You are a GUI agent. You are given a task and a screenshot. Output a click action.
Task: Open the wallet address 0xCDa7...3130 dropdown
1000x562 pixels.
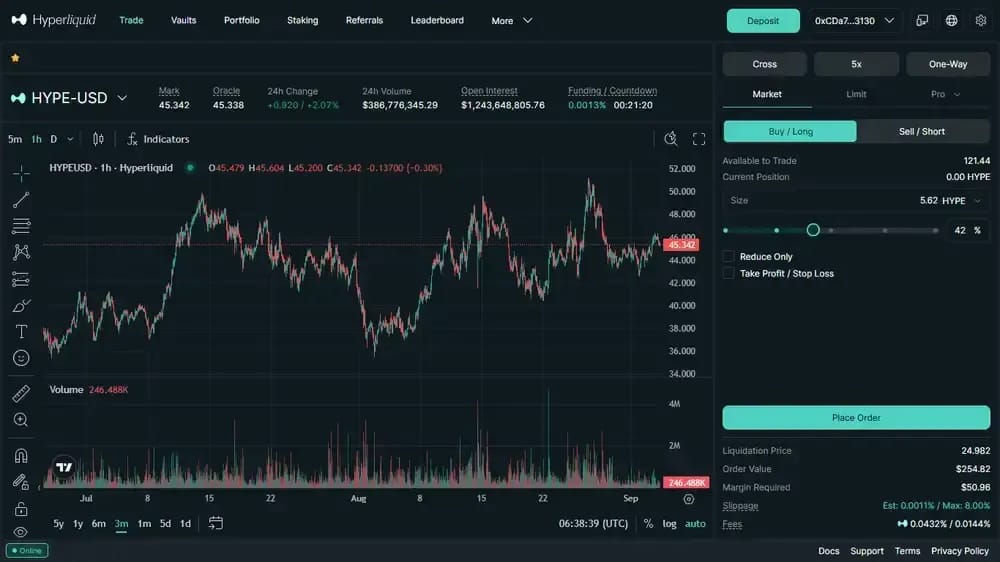coord(854,20)
